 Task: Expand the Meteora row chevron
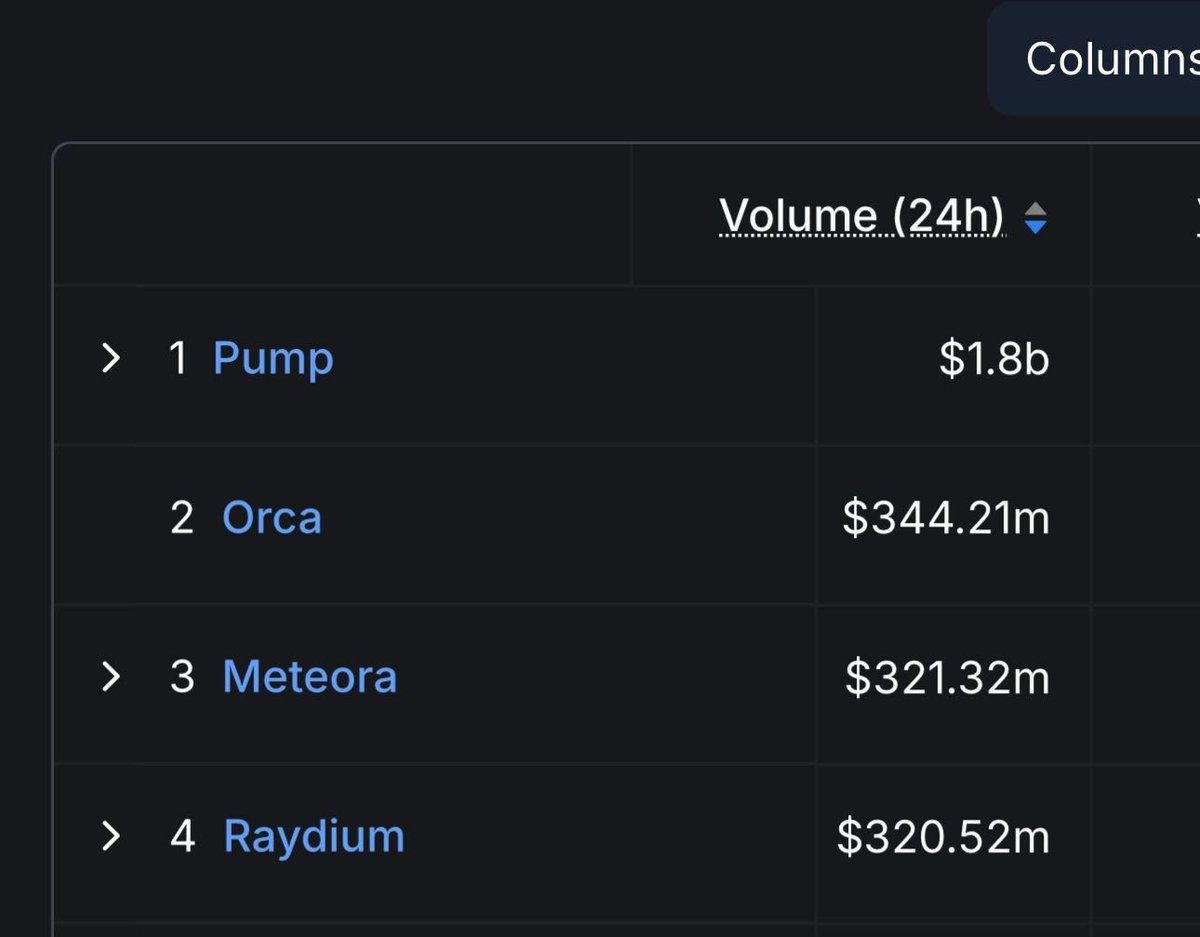click(x=111, y=677)
